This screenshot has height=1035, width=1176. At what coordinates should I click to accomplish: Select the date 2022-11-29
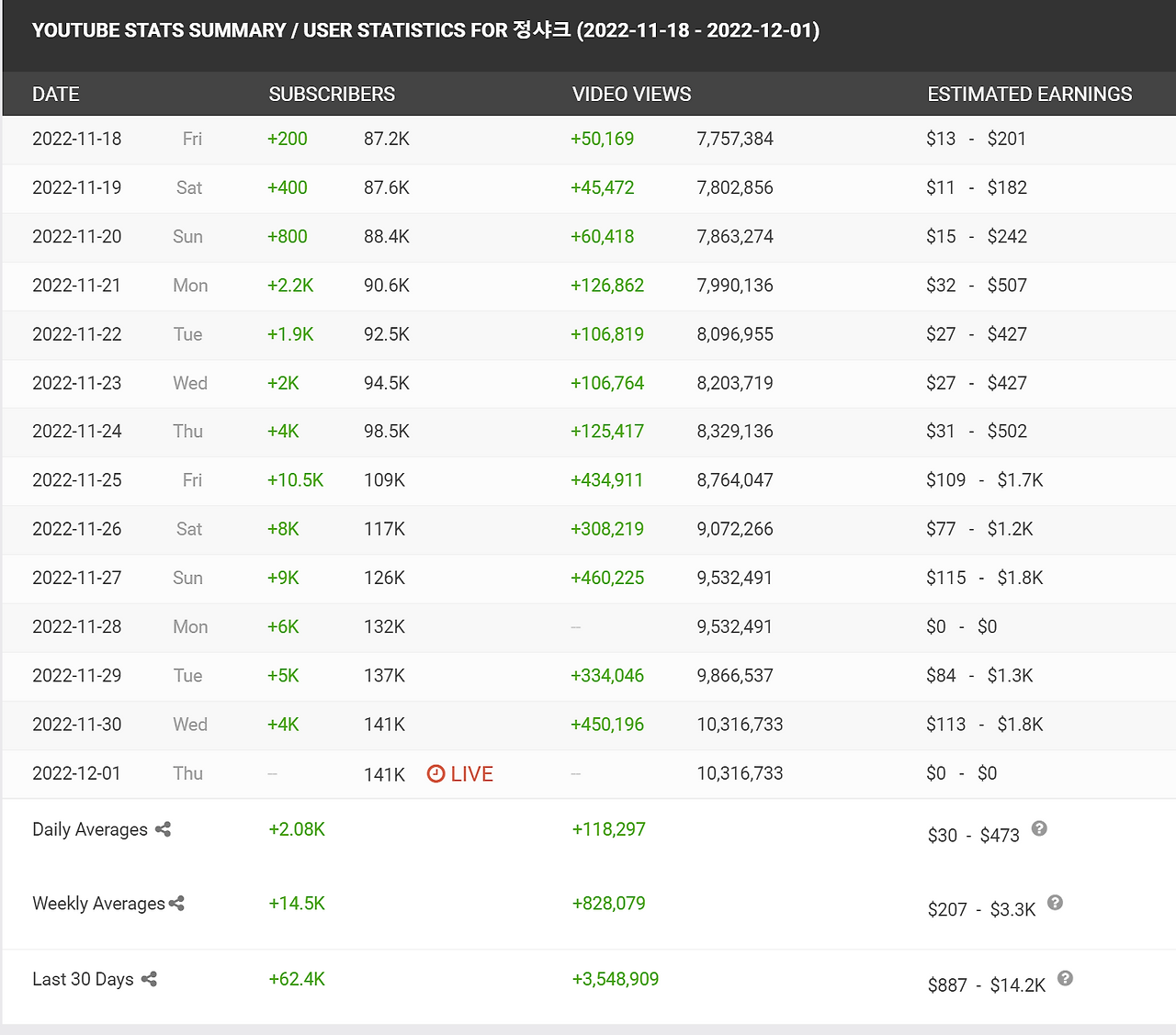point(77,676)
